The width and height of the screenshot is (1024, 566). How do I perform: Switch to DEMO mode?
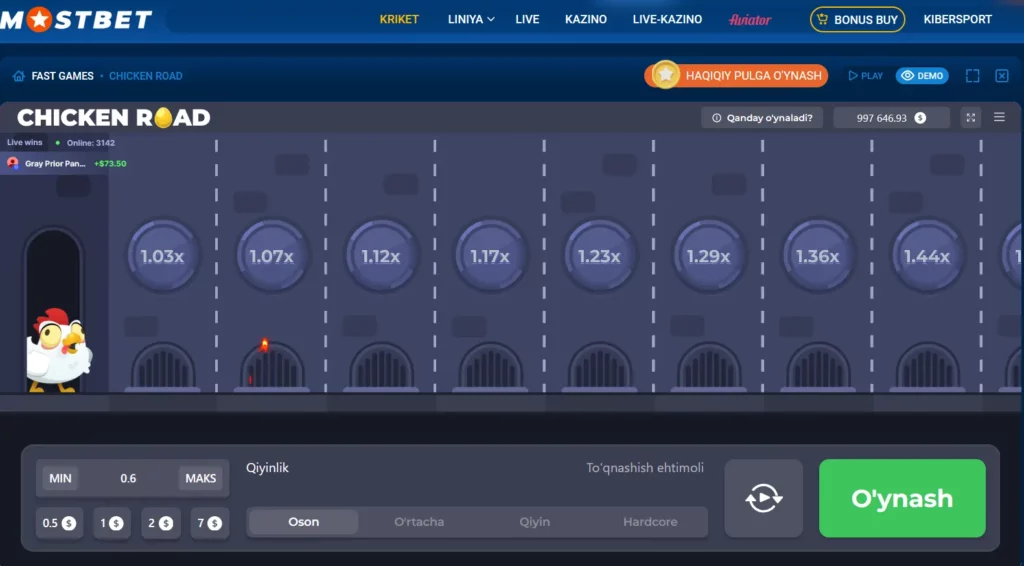point(921,76)
